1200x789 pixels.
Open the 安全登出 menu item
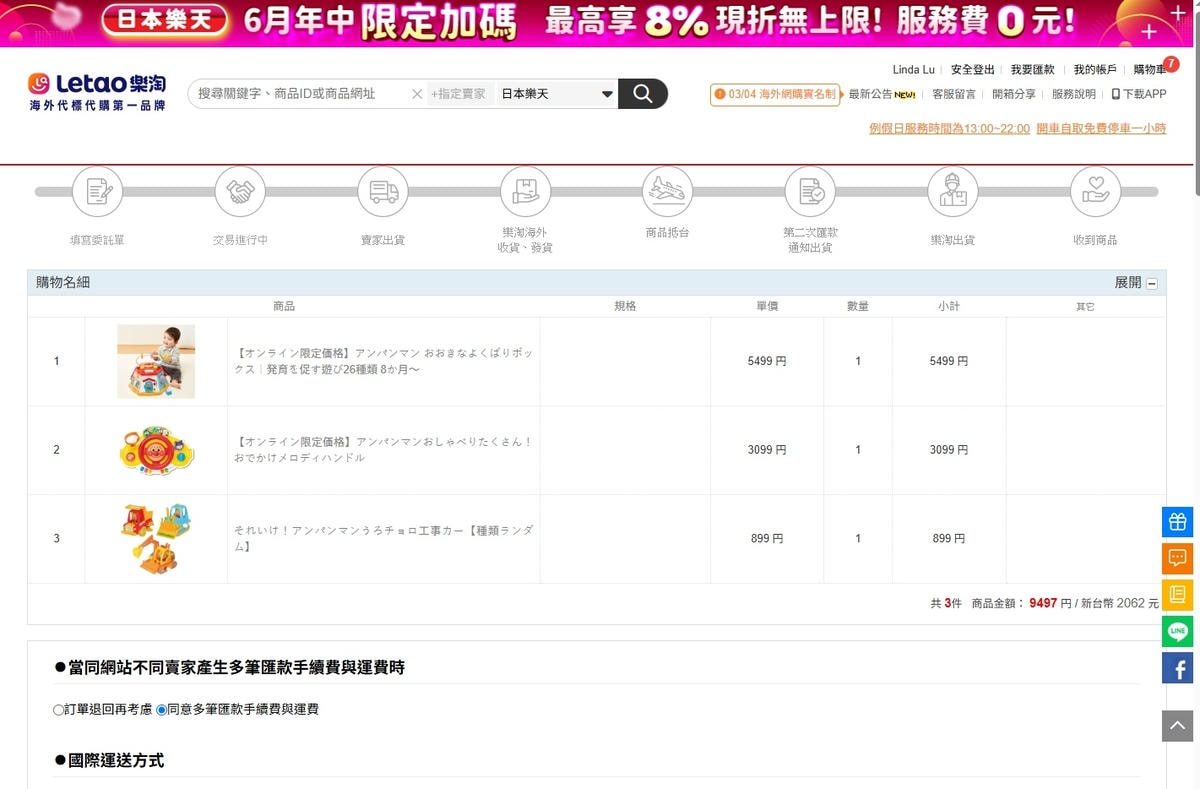[x=972, y=70]
